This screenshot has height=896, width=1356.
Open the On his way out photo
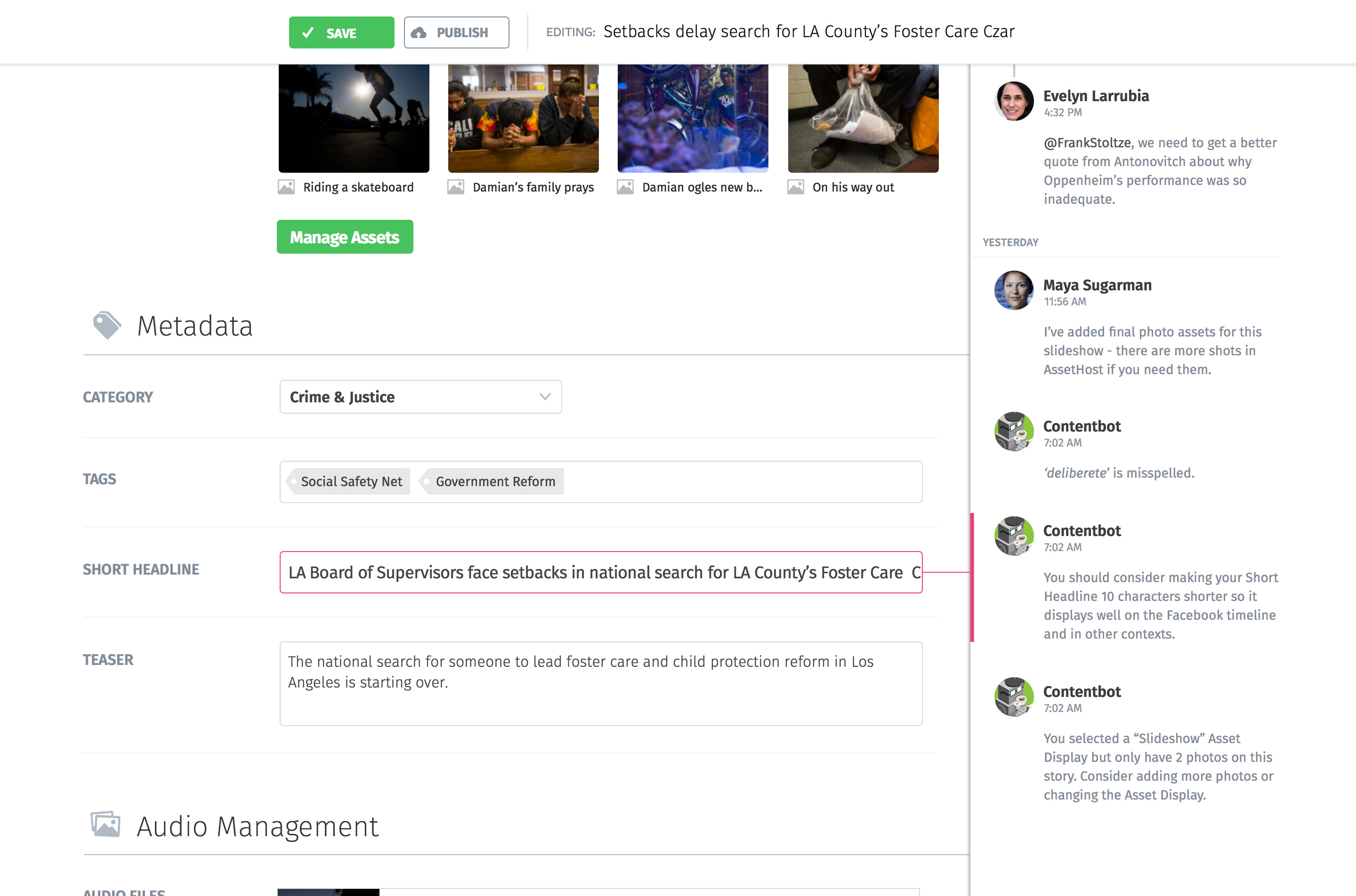click(863, 118)
